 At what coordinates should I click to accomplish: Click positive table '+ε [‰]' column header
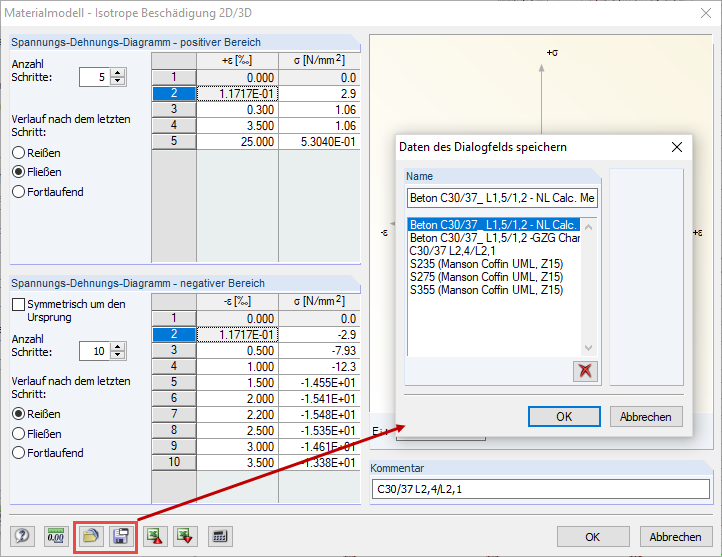238,61
